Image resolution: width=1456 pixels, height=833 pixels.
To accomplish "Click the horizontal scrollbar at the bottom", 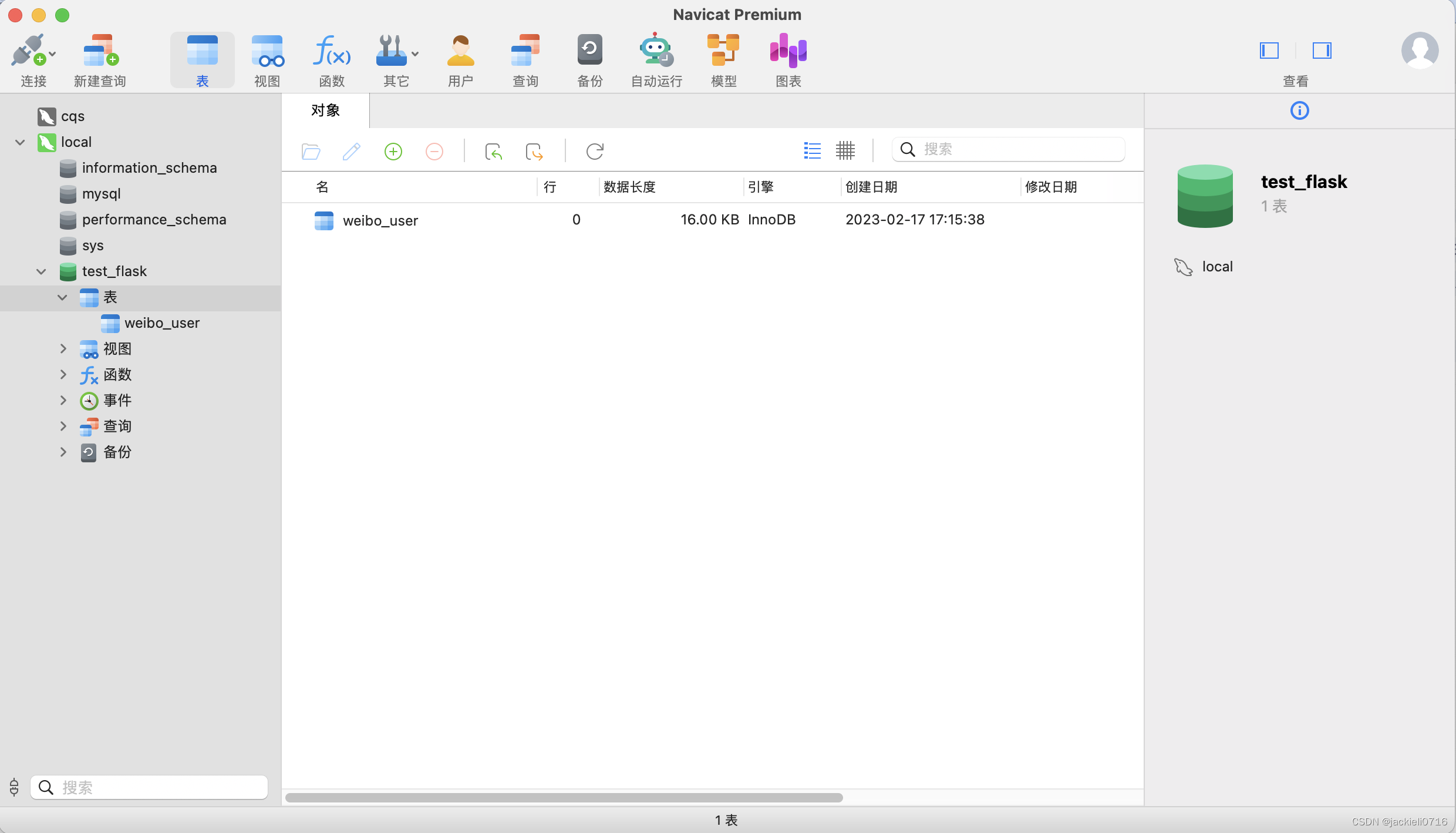I will (x=564, y=798).
